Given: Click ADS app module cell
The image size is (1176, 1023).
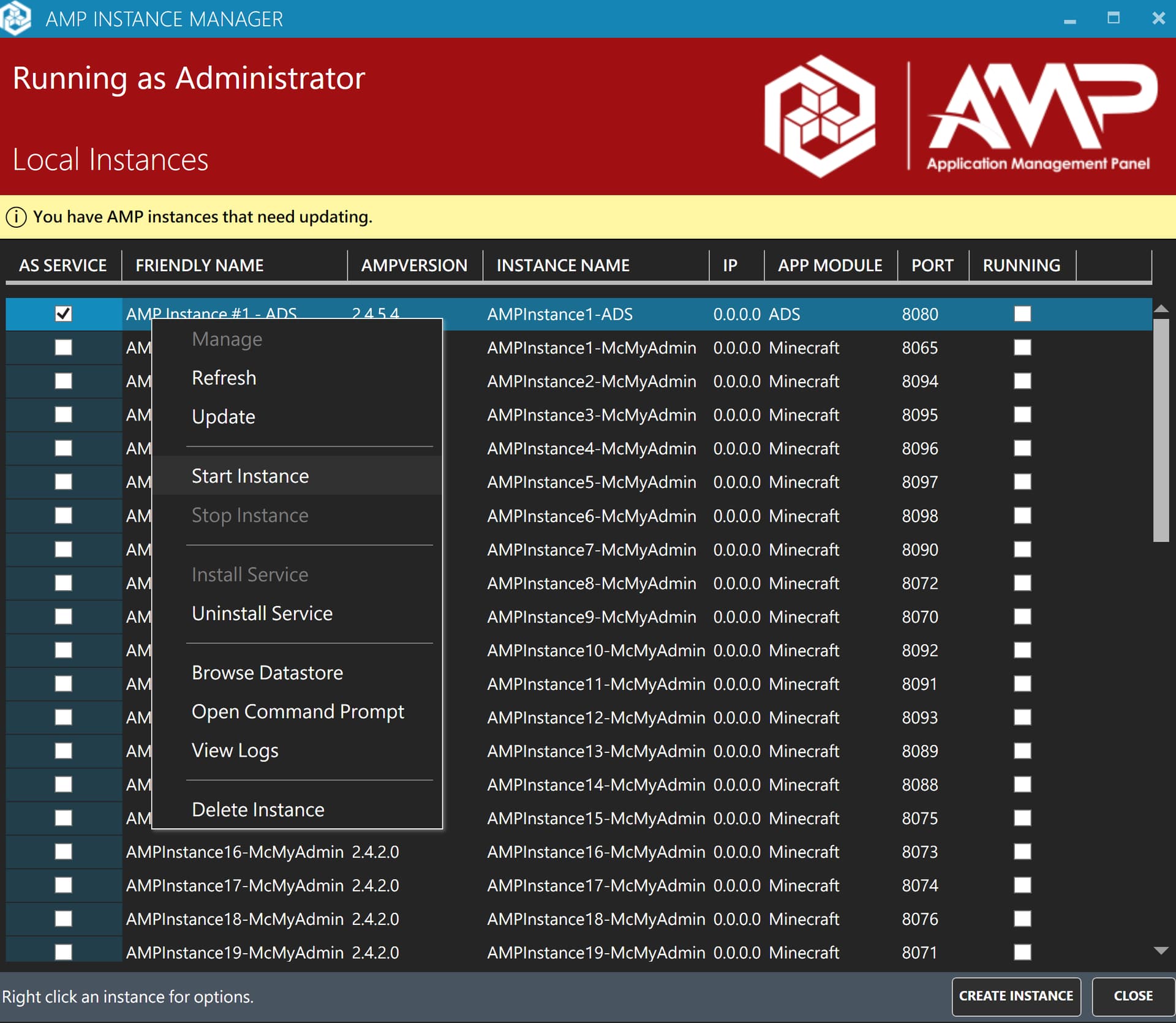Looking at the screenshot, I should pyautogui.click(x=785, y=314).
